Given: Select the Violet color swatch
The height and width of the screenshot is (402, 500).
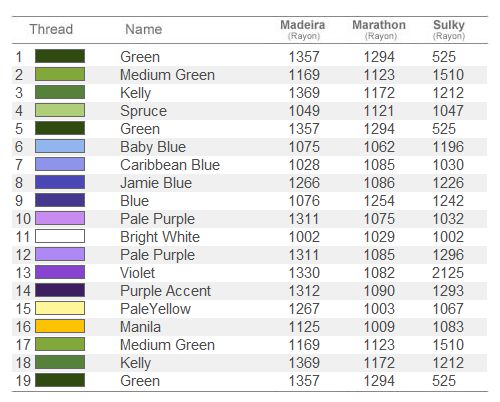Looking at the screenshot, I should pyautogui.click(x=60, y=272).
